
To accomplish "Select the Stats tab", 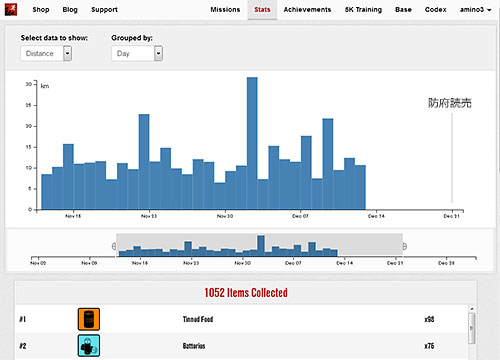I will [x=262, y=10].
